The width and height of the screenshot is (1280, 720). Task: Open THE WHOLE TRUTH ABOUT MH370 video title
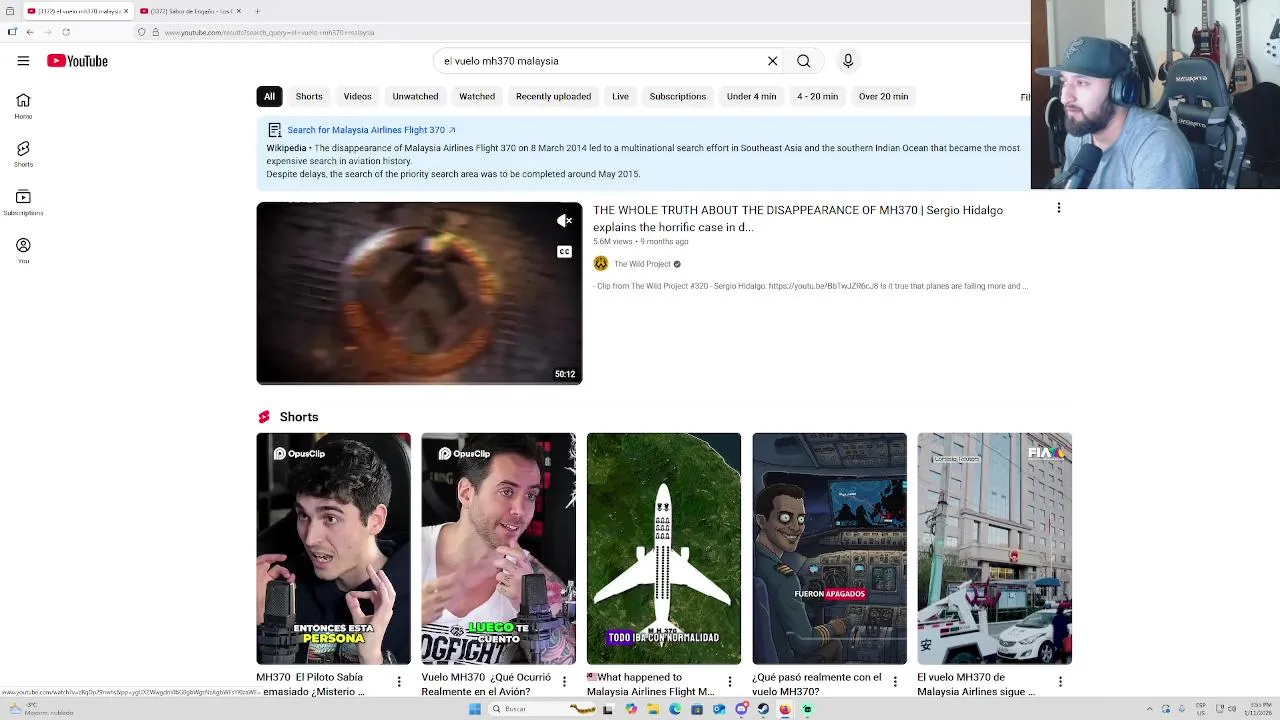click(x=798, y=218)
